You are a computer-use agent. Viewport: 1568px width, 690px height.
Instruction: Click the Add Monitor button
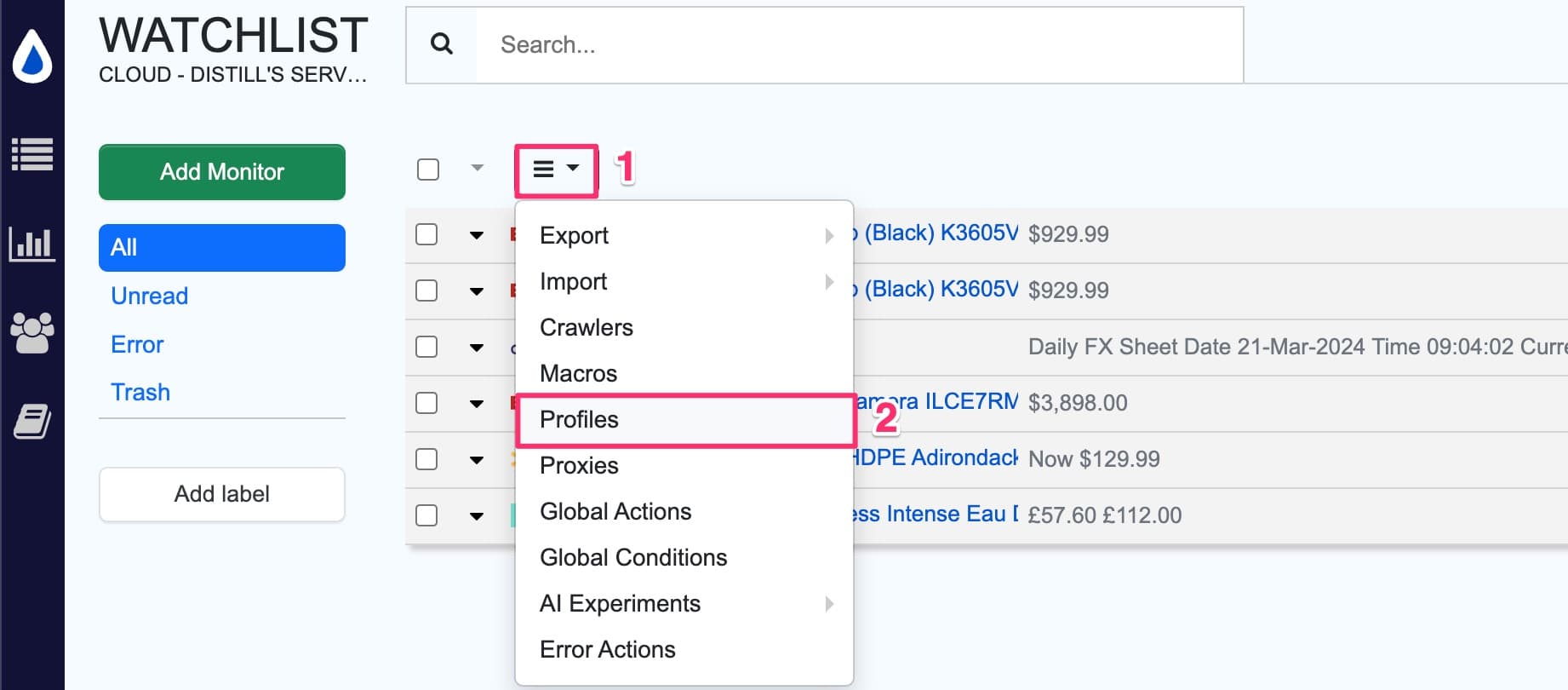tap(221, 171)
